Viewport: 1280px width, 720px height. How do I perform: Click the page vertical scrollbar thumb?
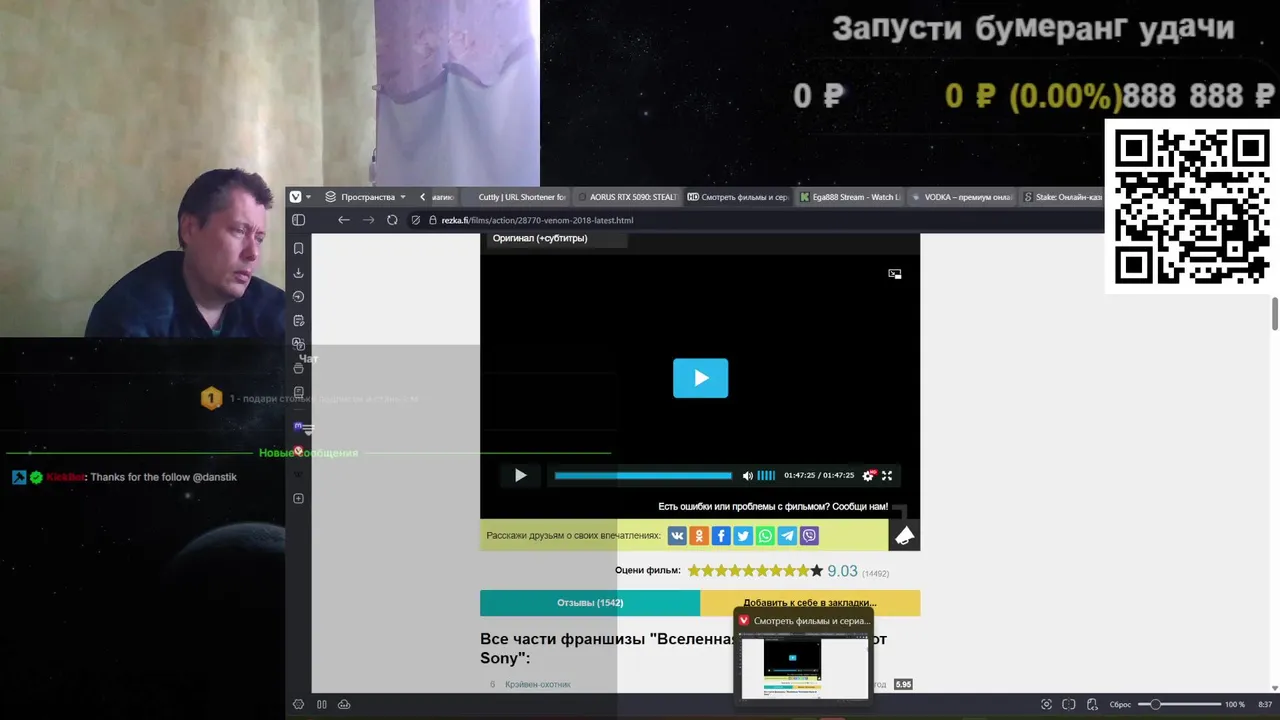[x=1275, y=313]
